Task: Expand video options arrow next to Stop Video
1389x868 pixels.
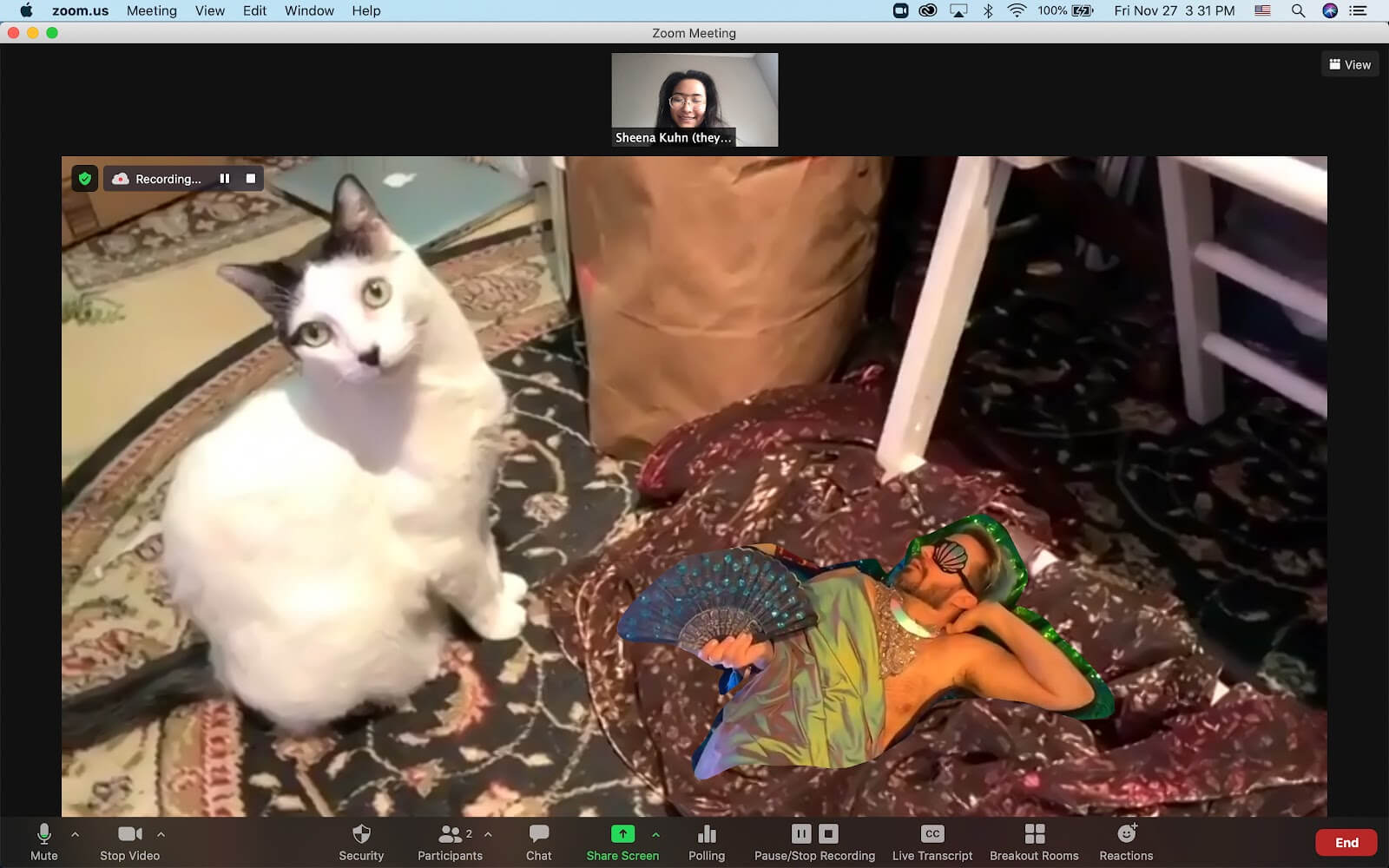Action: [x=161, y=834]
